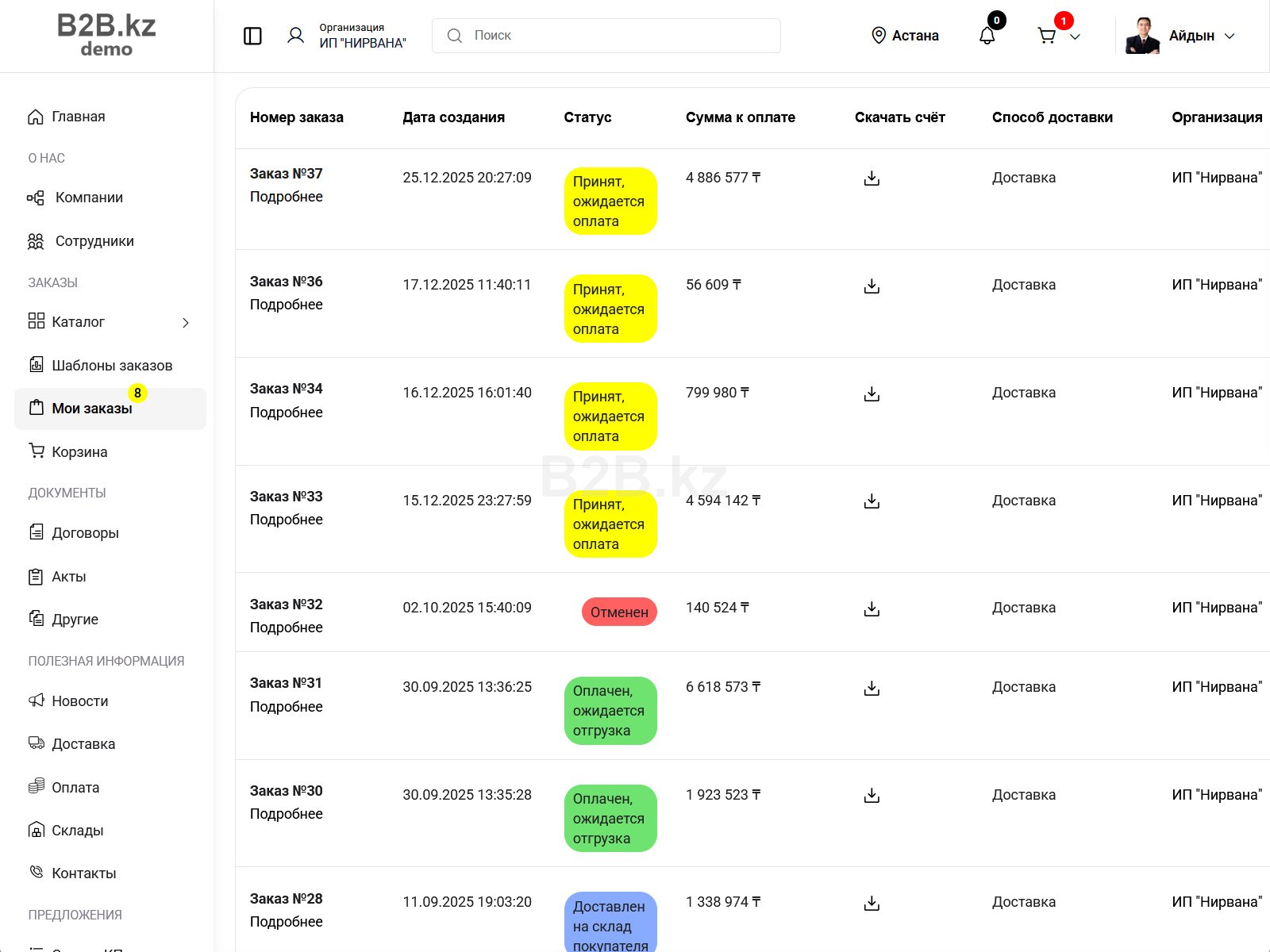Go to Договоры section

85,533
